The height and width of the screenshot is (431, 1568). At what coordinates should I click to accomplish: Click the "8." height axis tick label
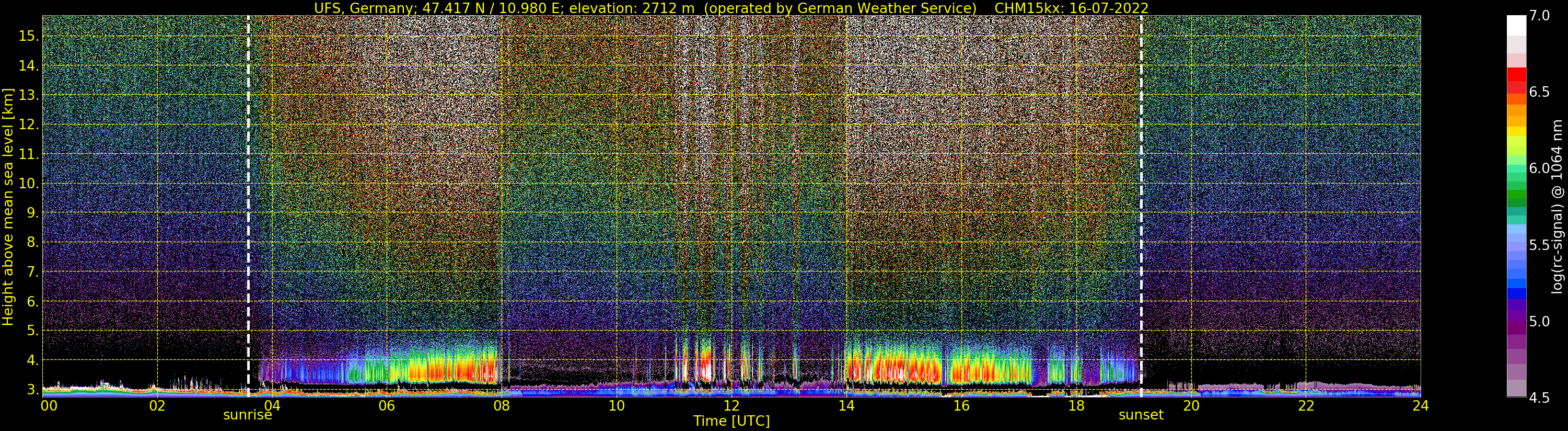click(x=32, y=242)
